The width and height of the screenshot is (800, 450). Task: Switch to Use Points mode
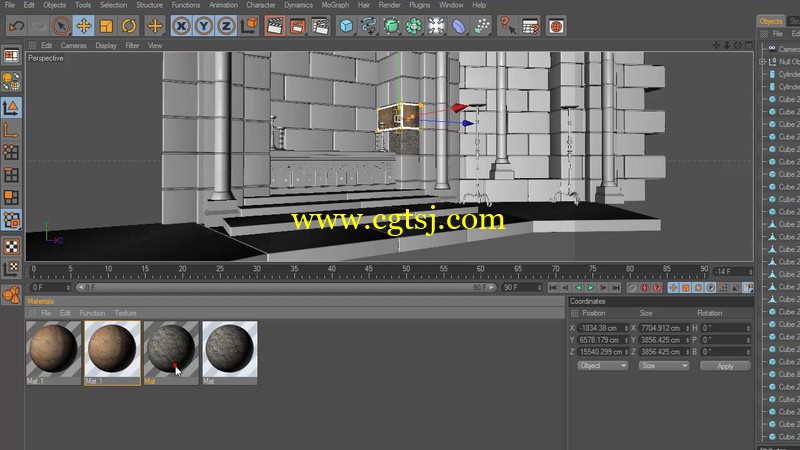11,152
